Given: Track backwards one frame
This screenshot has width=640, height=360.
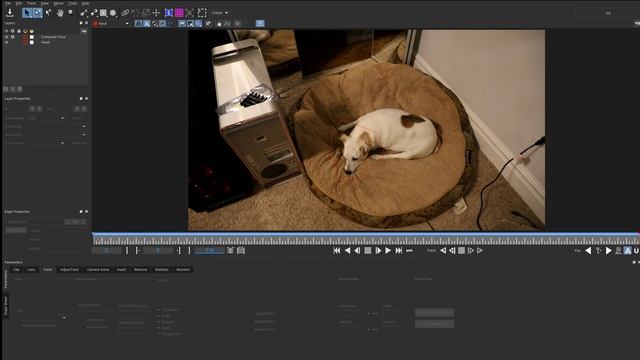Looking at the screenshot, I should click(x=452, y=251).
